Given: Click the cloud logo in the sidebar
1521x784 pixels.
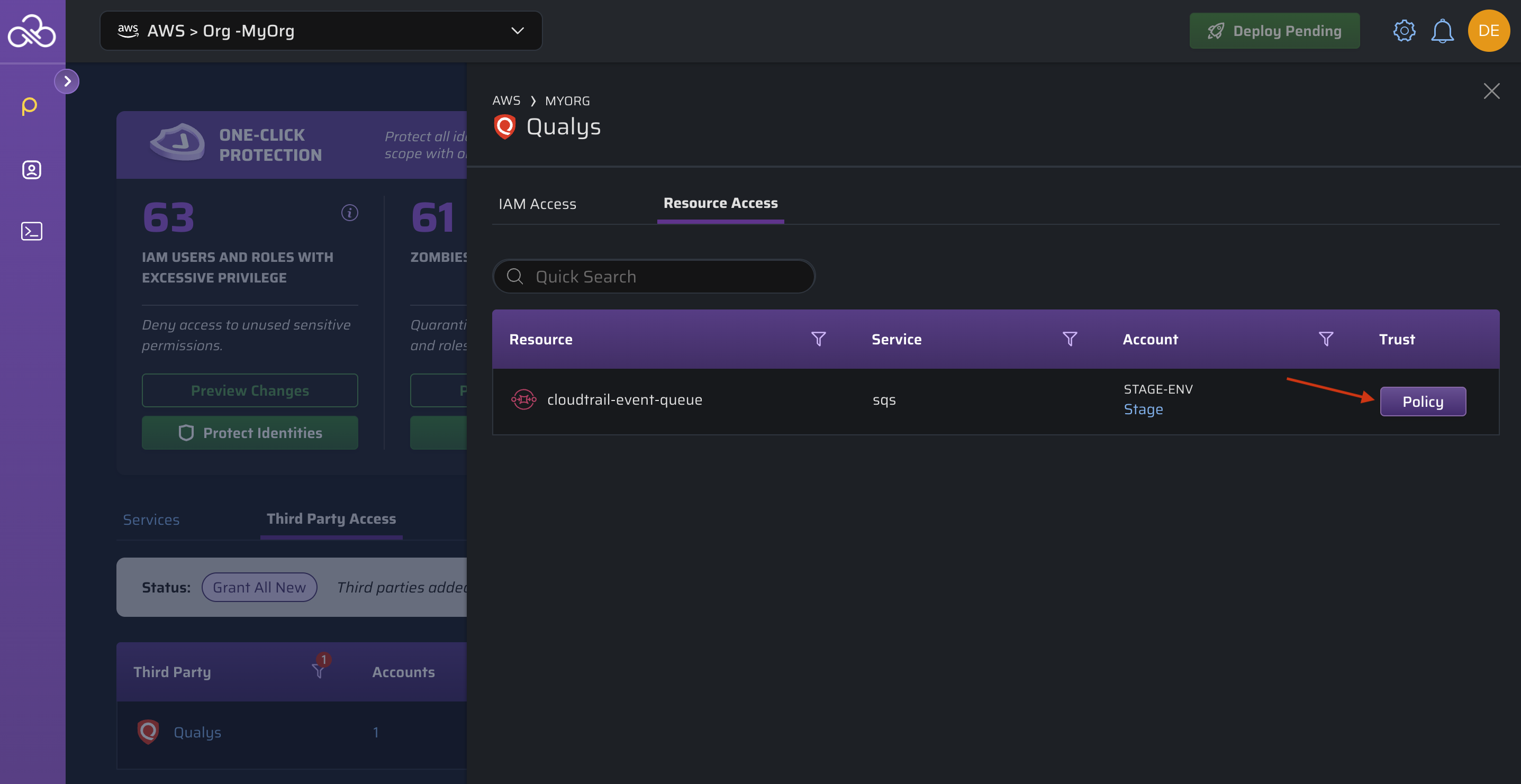Looking at the screenshot, I should tap(32, 31).
